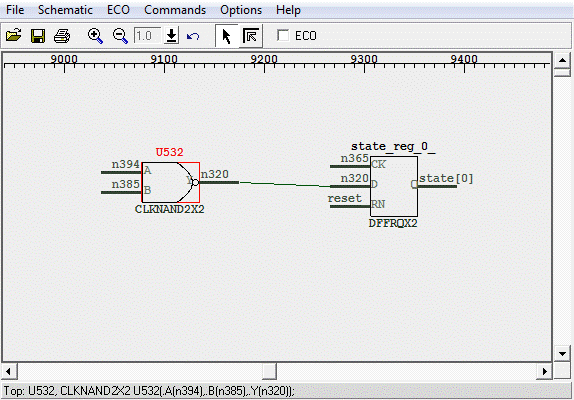This screenshot has height=400, width=574.
Task: Zoom out with magnifier minus icon
Action: tap(120, 36)
